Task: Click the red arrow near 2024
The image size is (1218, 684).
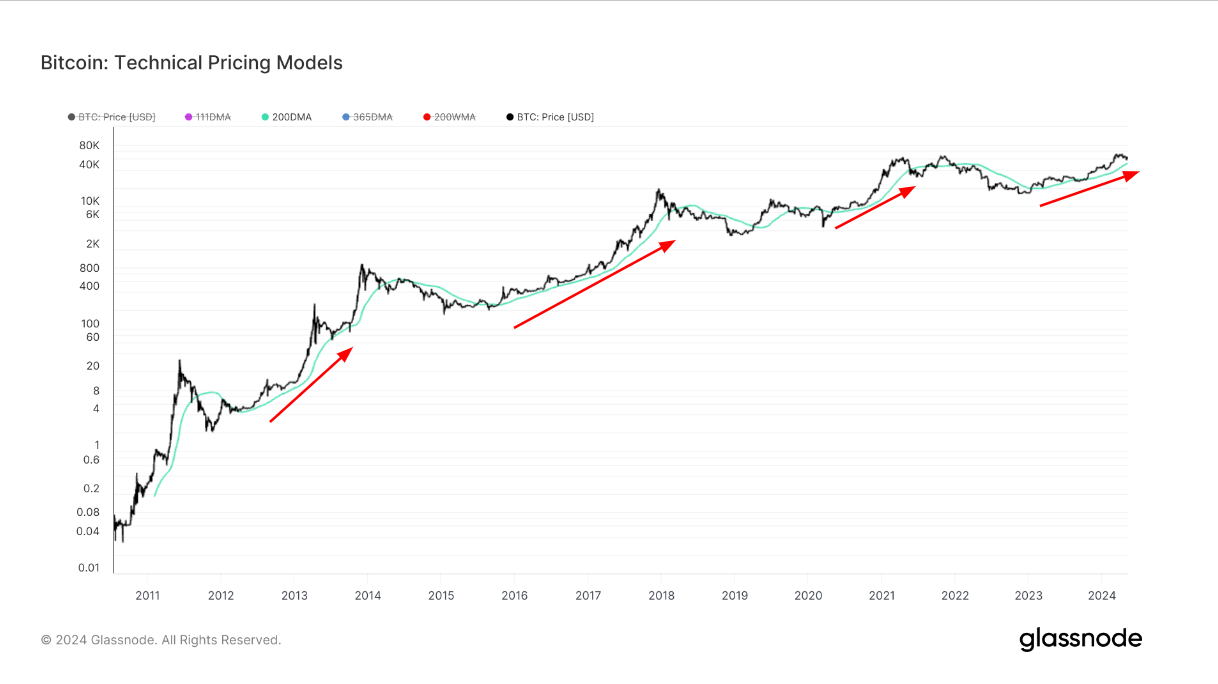Action: coord(1089,189)
